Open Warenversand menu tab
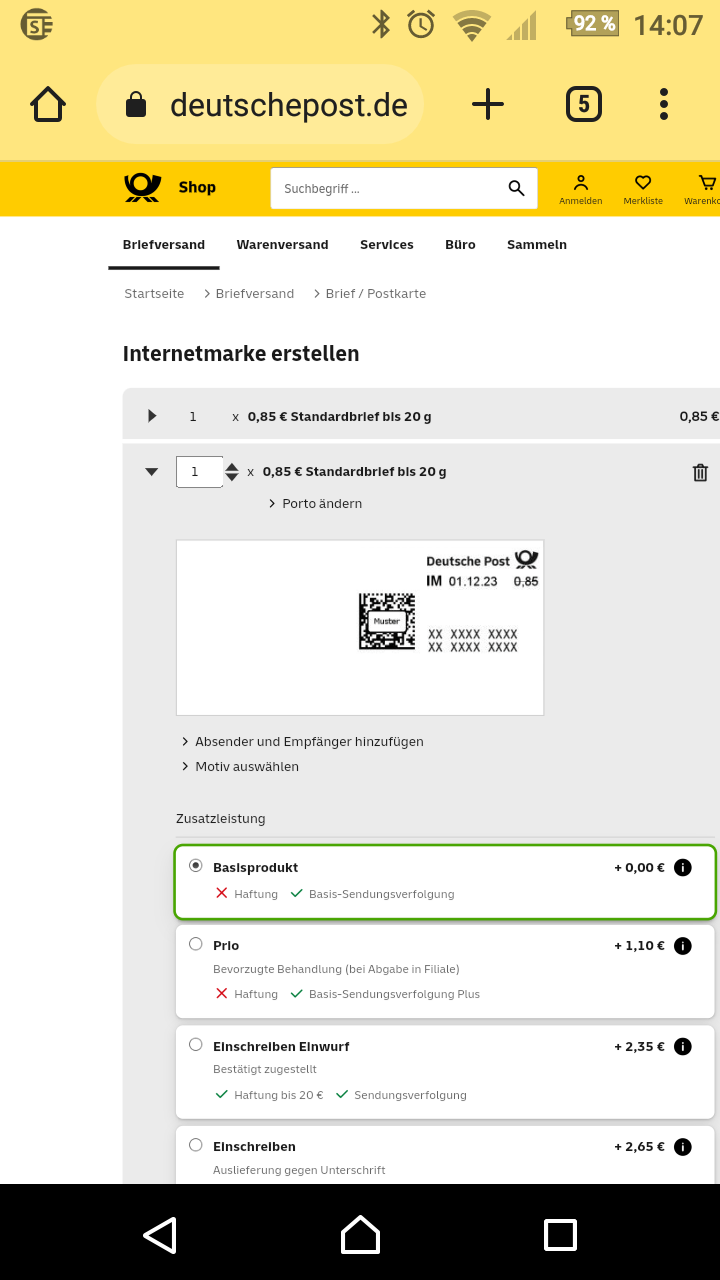This screenshot has width=720, height=1280. tap(282, 244)
